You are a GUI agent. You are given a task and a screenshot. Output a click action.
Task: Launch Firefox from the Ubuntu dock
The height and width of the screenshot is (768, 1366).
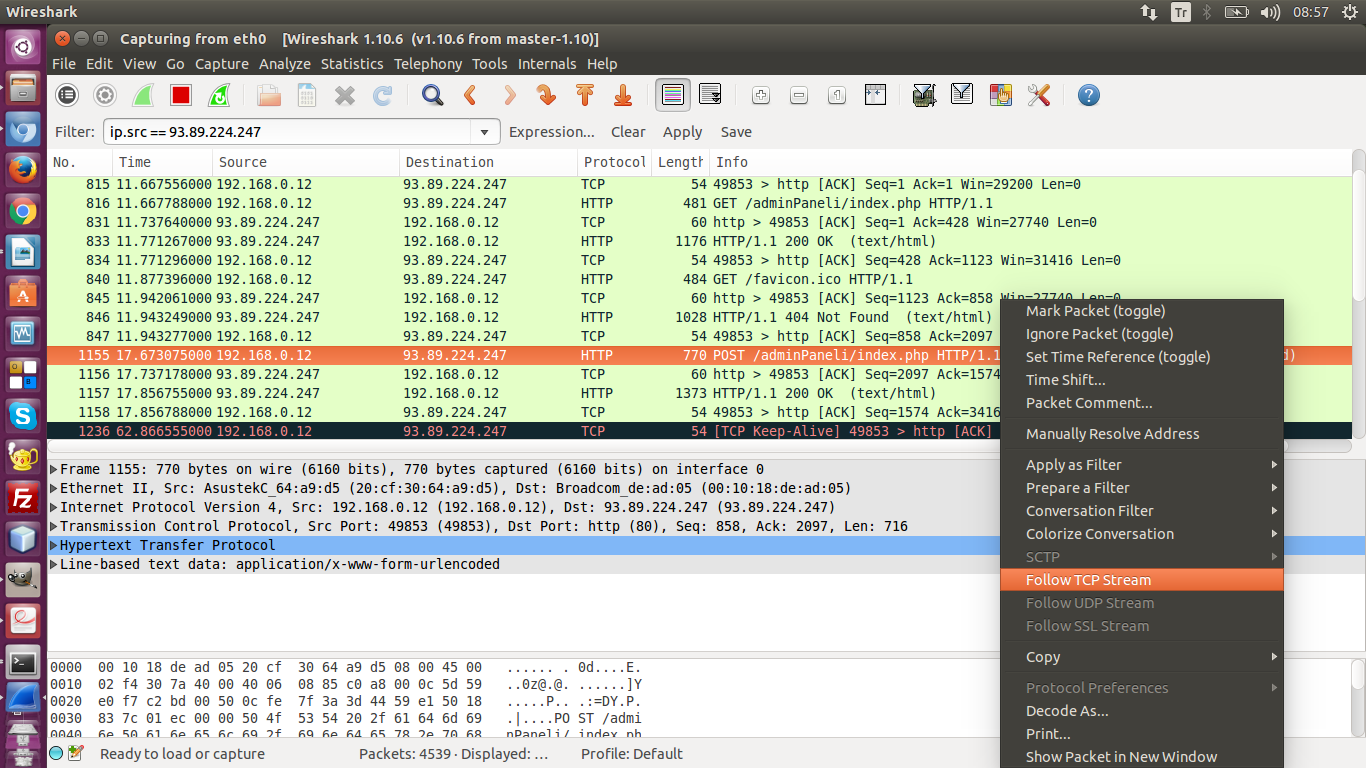22,170
